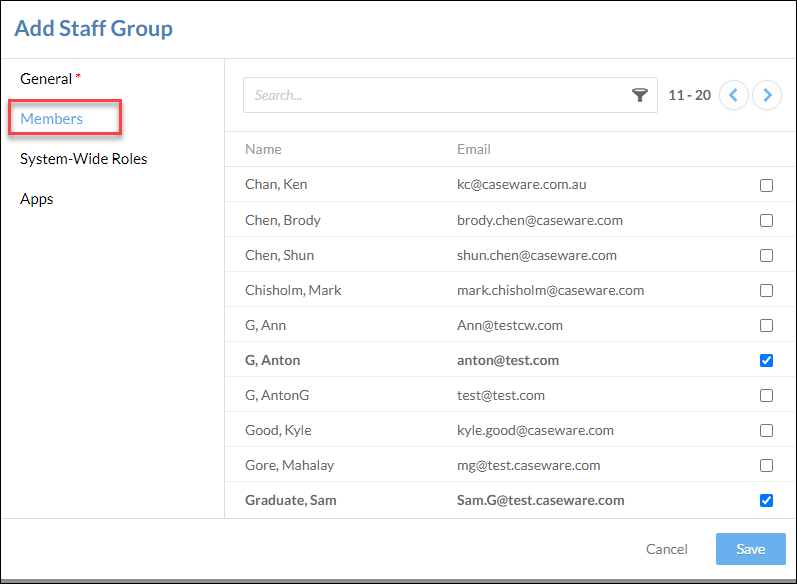Open the Apps section
Viewport: 797px width, 584px height.
(x=37, y=199)
